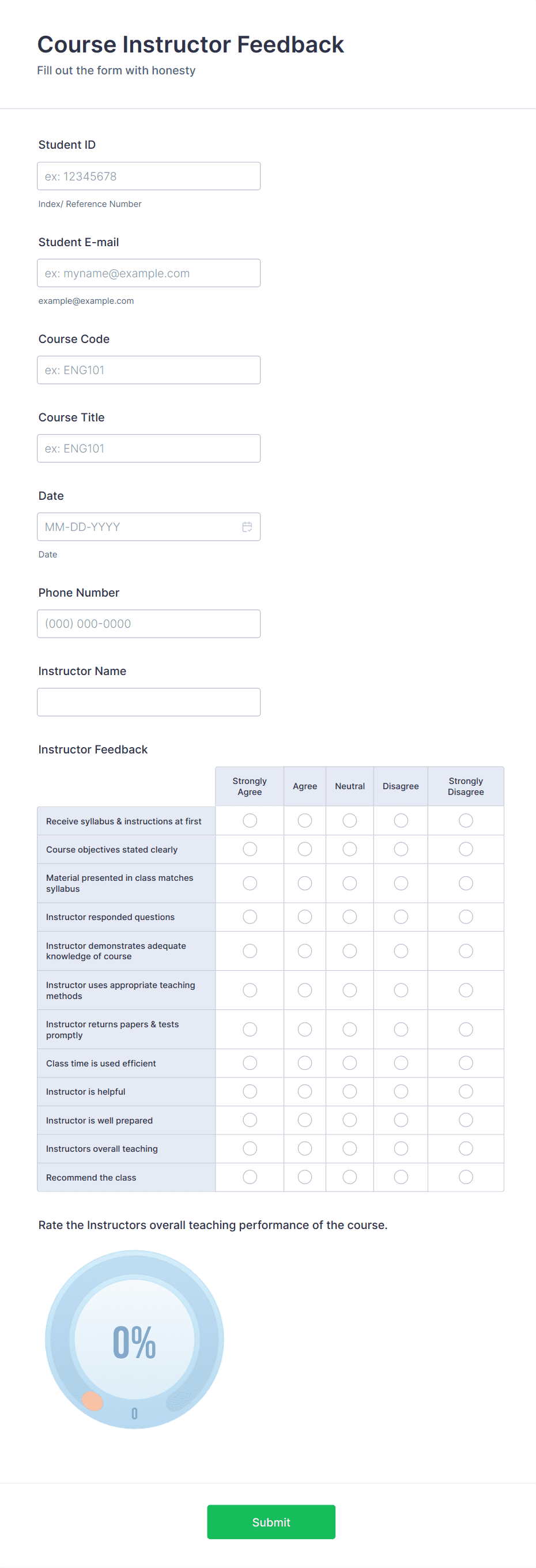Click the Student E-mail input field
Viewport: 536px width, 1568px height.
point(149,273)
